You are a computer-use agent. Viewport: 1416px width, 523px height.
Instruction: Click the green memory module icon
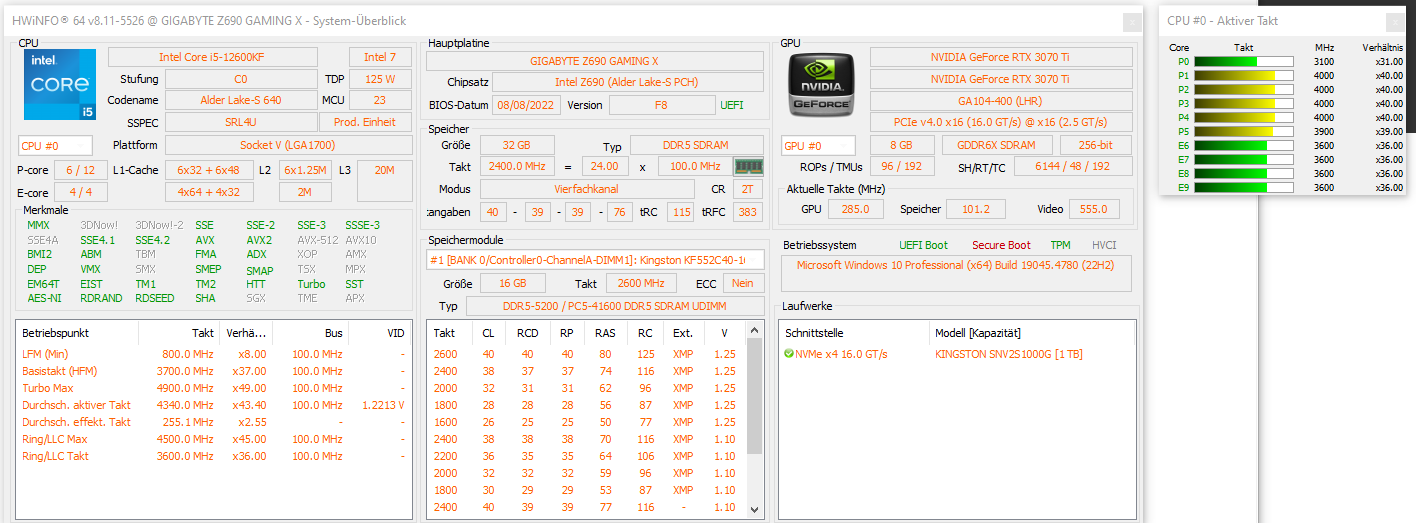748,166
